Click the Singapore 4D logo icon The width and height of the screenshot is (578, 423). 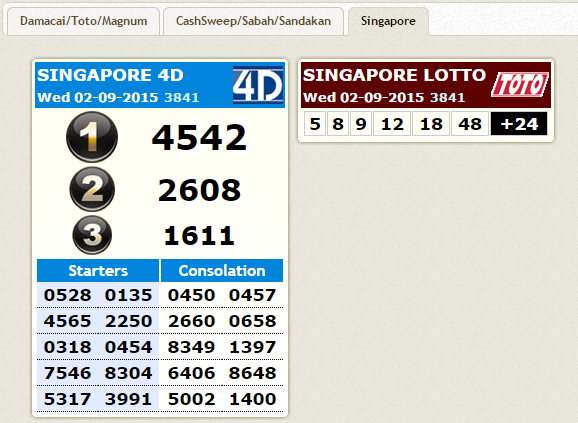click(258, 85)
